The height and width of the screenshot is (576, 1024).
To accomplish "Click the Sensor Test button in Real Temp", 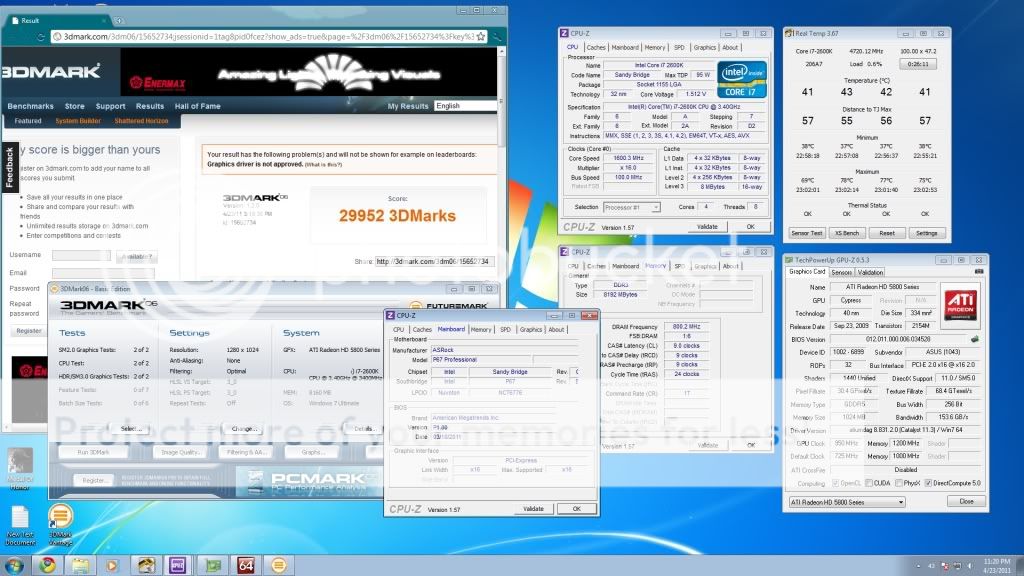I will 807,233.
